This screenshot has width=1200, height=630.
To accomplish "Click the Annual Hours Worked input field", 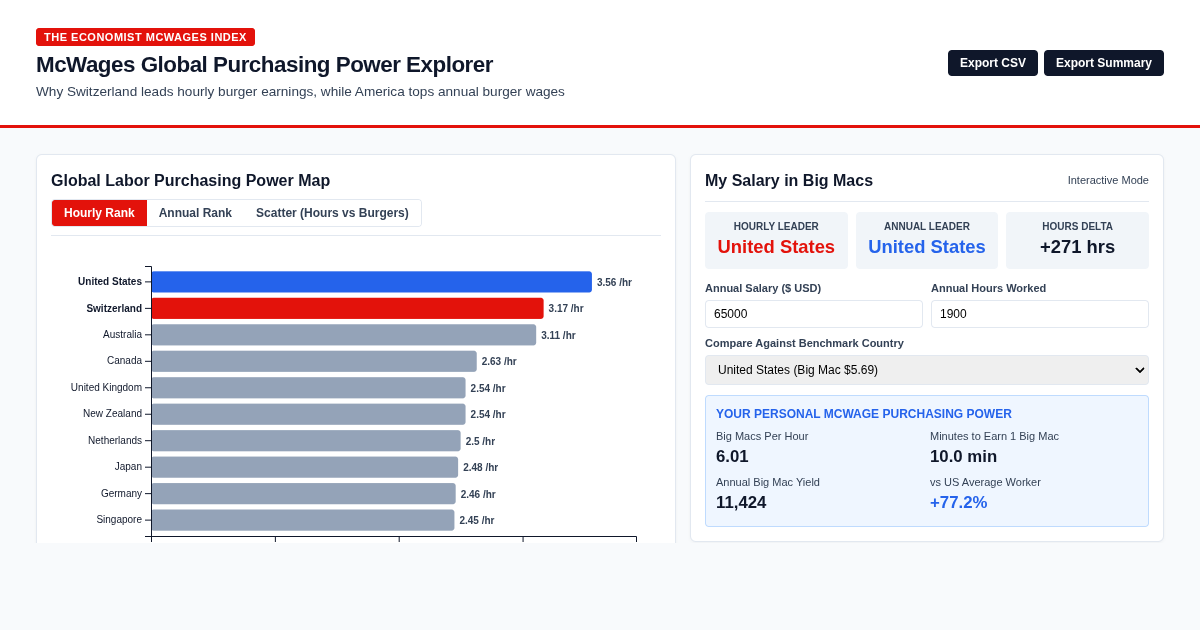I will click(x=1040, y=314).
